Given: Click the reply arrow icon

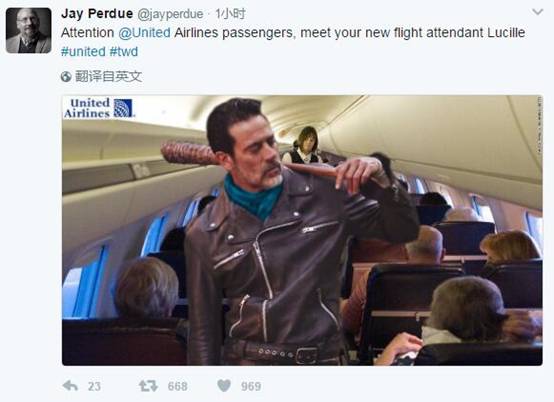Looking at the screenshot, I should click(70, 386).
